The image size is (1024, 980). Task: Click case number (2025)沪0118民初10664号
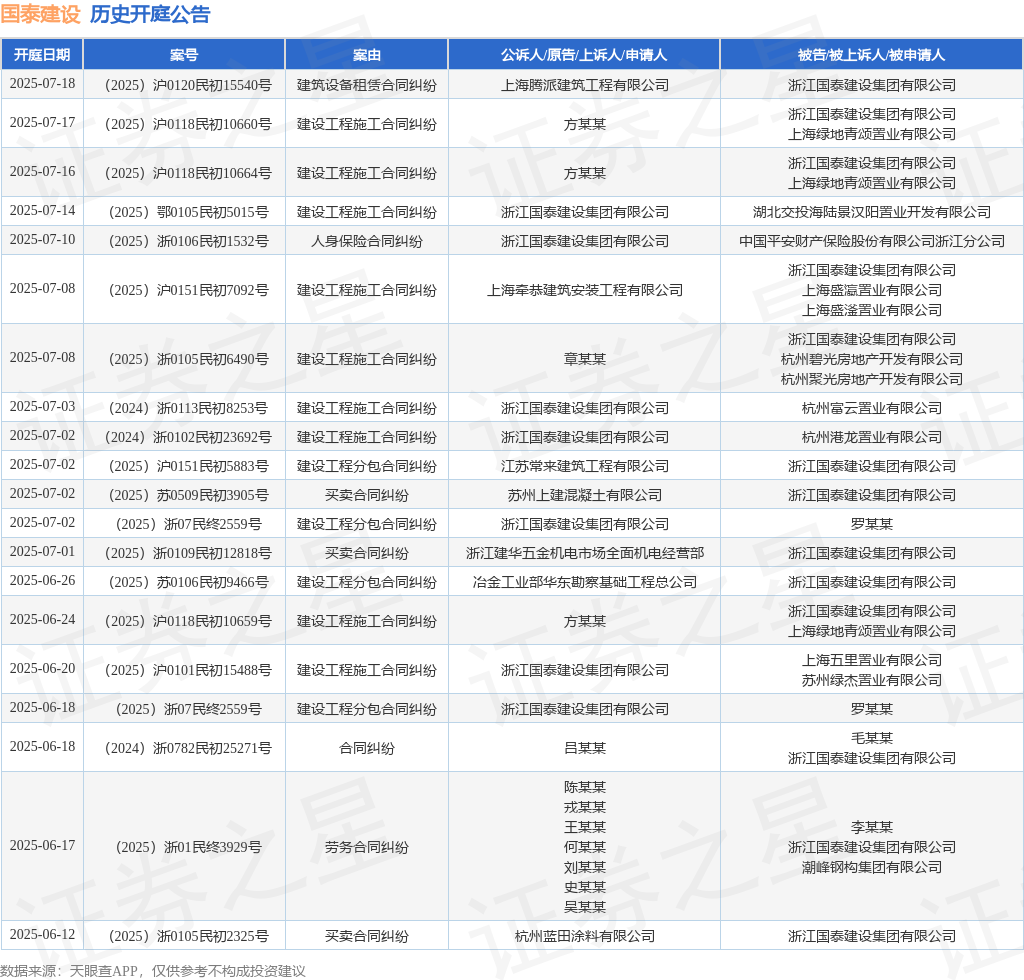[x=188, y=173]
